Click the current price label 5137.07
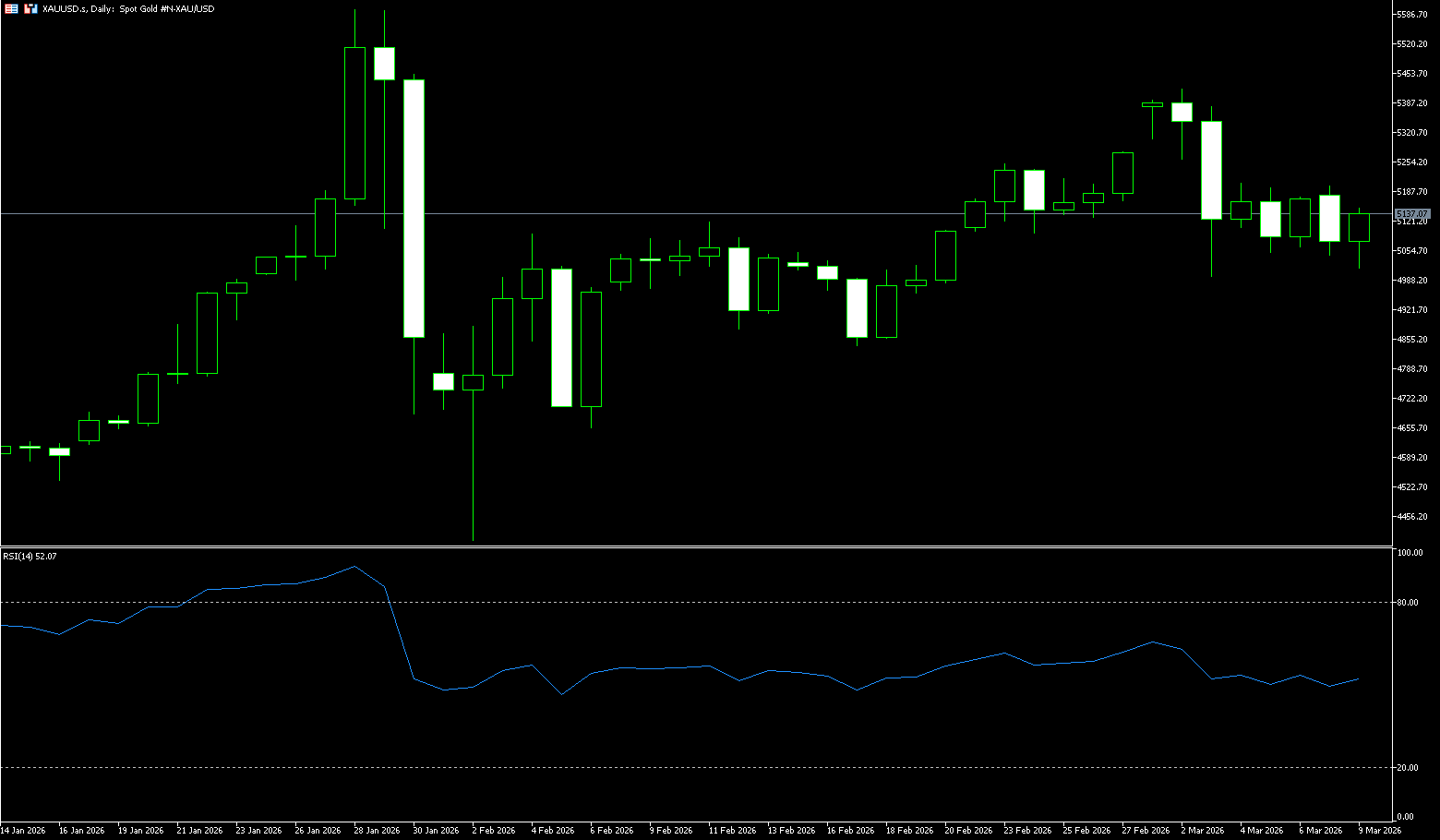This screenshot has width=1440, height=840. [x=1411, y=214]
